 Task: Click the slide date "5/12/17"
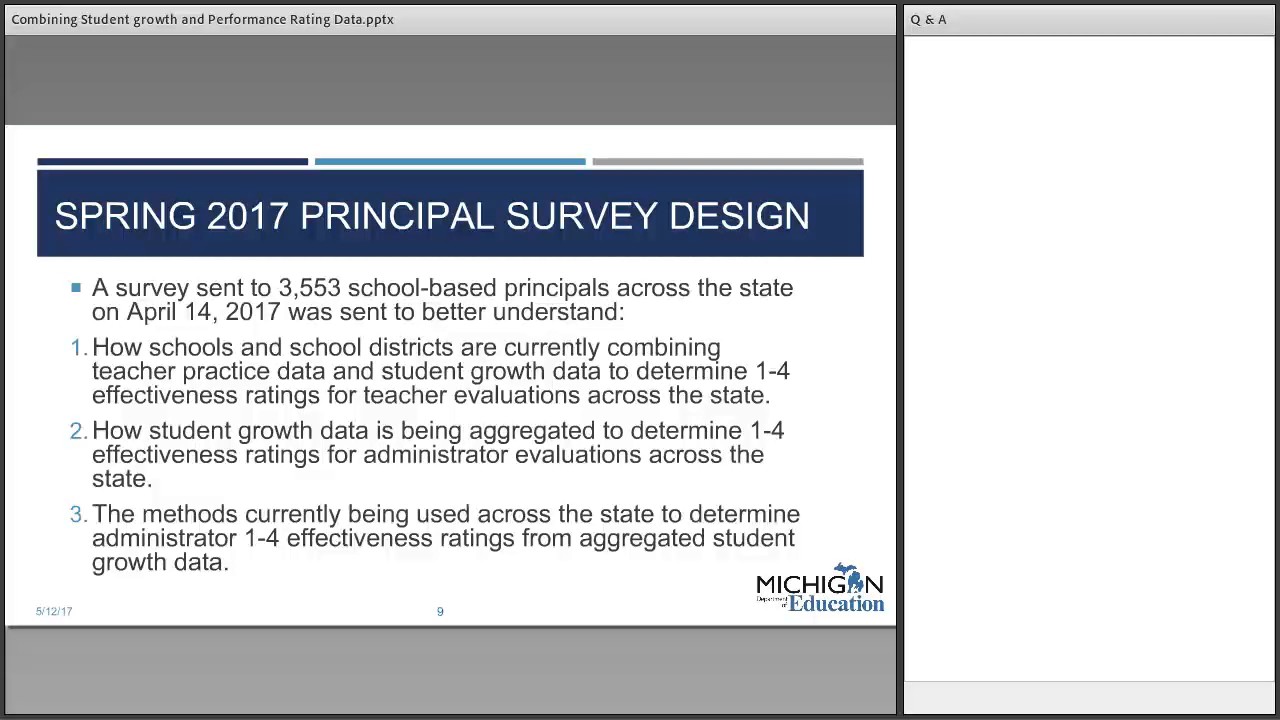pos(54,611)
